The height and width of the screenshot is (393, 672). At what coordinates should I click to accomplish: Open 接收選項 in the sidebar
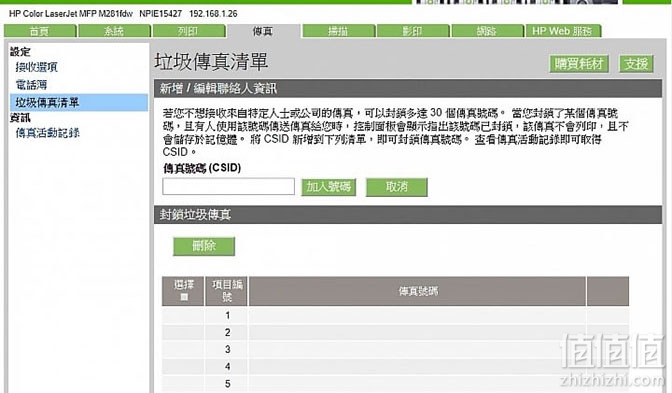tap(36, 67)
